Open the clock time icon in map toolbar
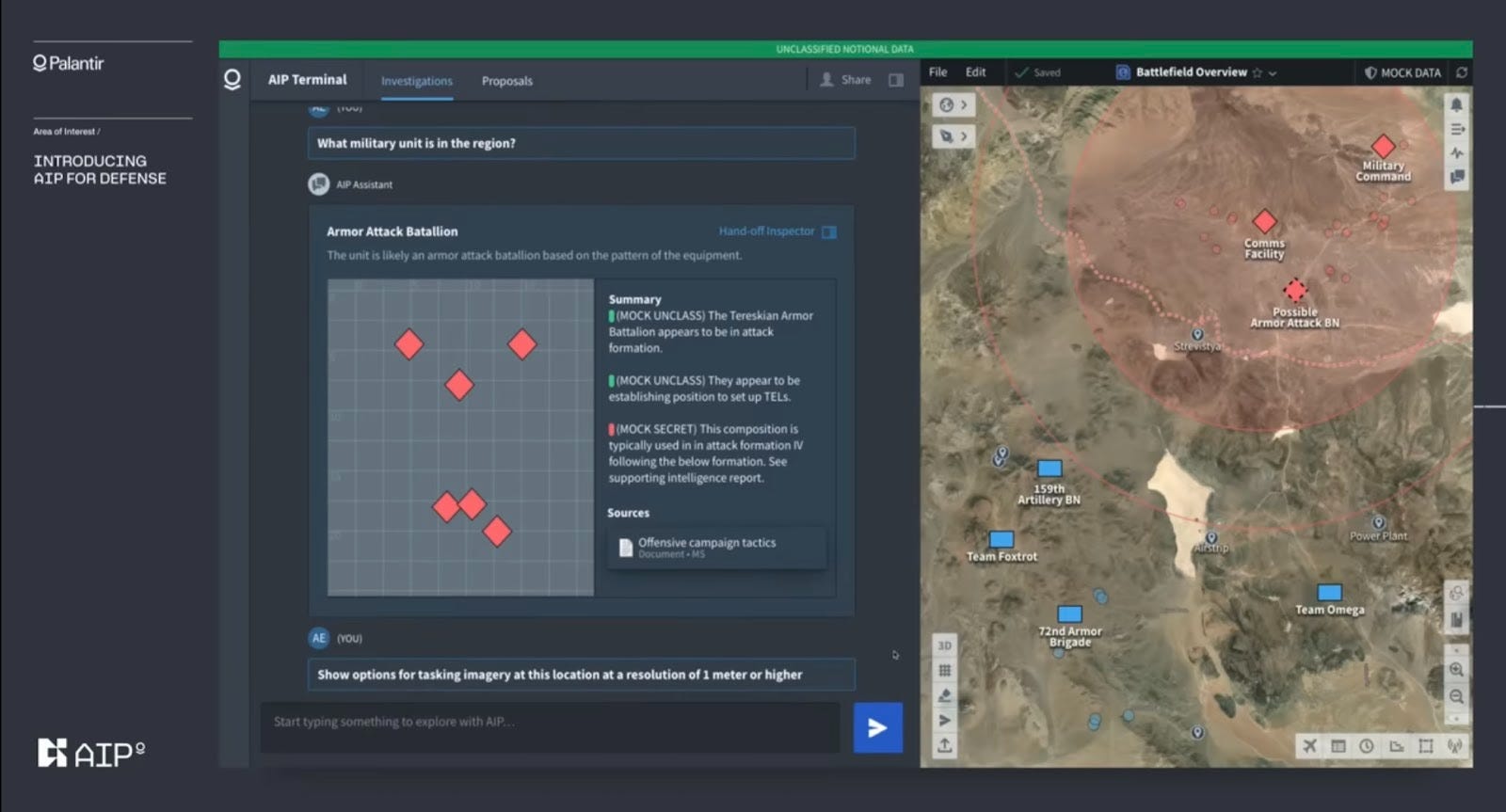The width and height of the screenshot is (1506, 812). (1367, 746)
